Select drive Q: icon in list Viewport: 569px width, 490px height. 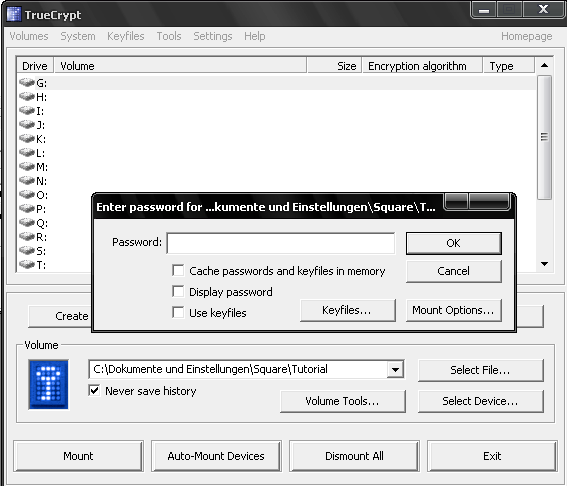(x=27, y=222)
